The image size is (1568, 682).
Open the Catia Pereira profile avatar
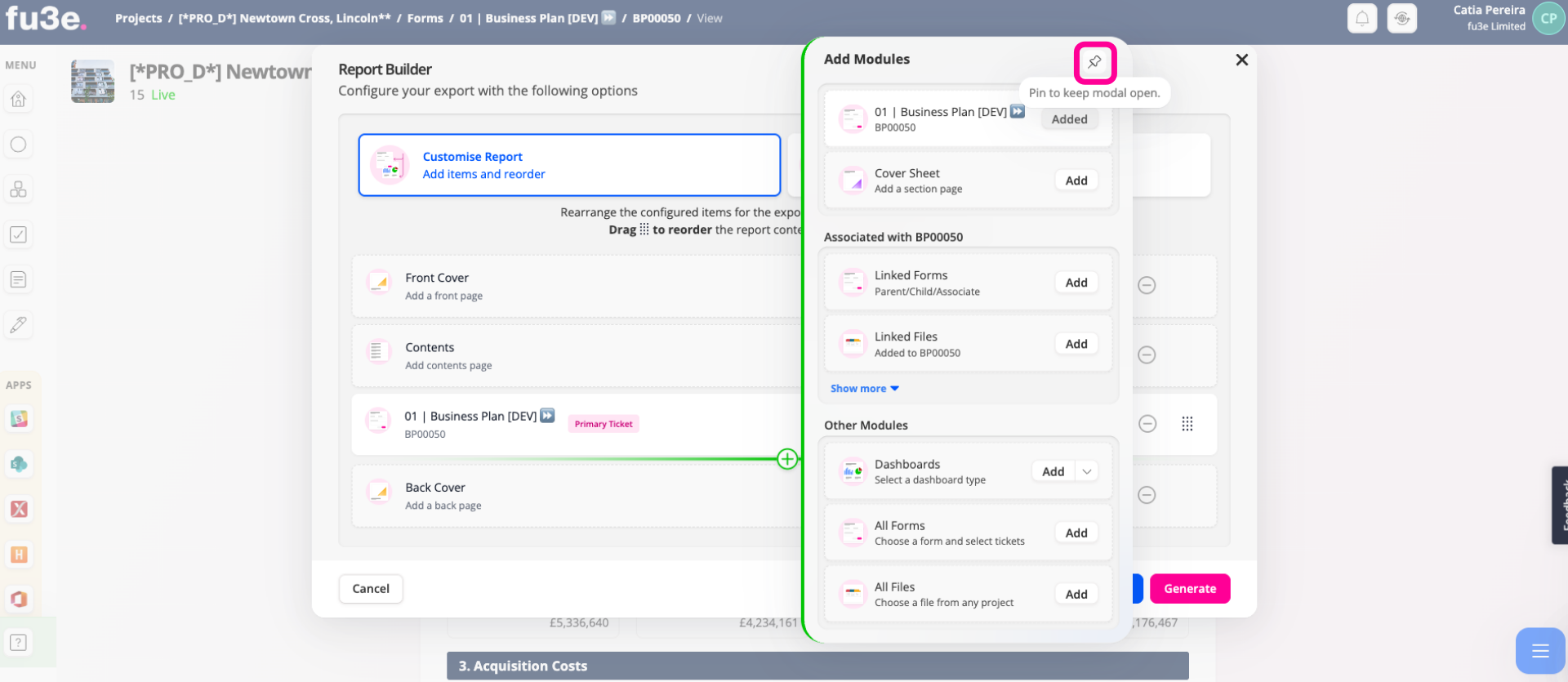coord(1548,18)
